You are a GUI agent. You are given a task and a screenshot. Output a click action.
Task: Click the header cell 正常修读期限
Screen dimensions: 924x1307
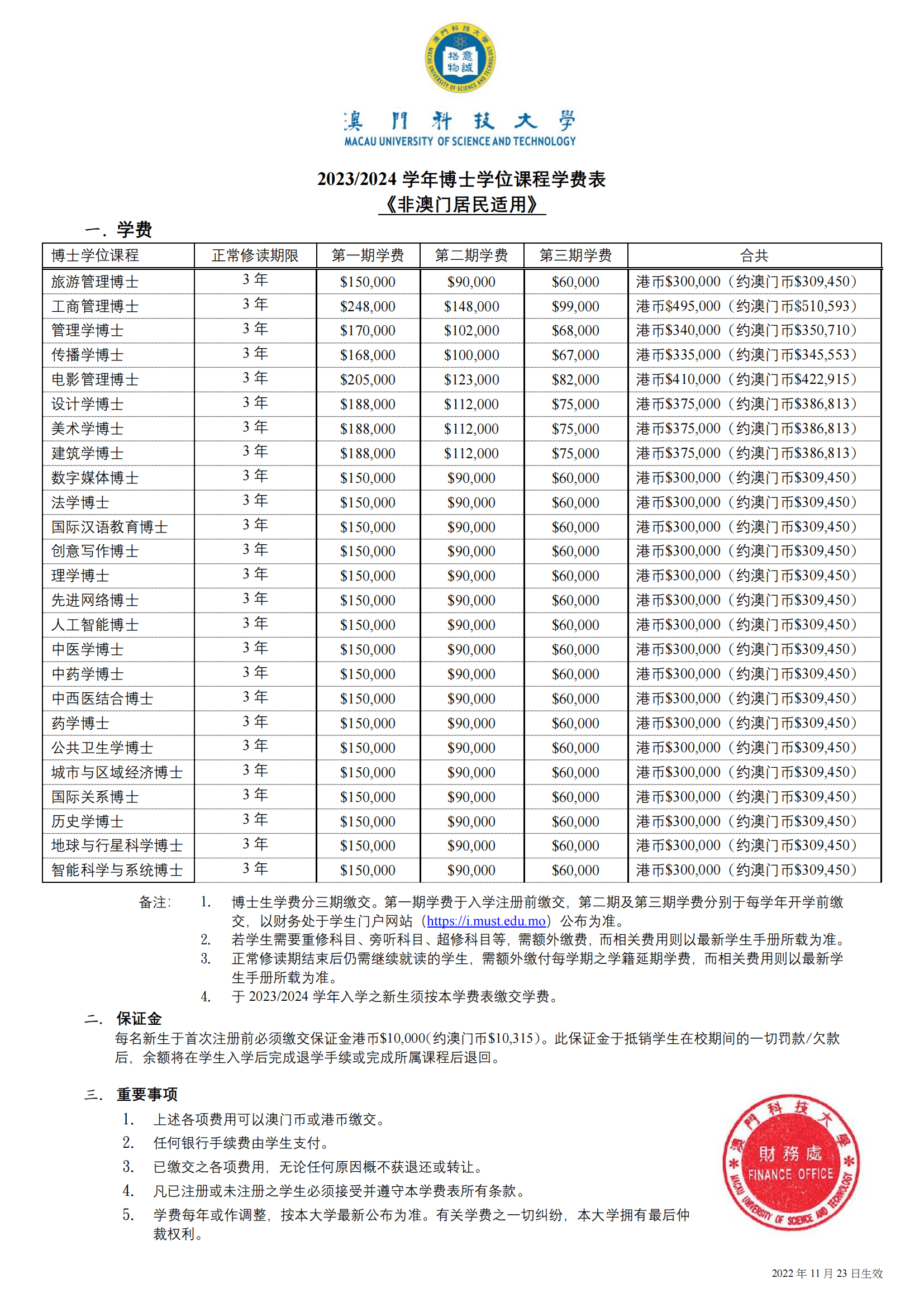[x=255, y=255]
